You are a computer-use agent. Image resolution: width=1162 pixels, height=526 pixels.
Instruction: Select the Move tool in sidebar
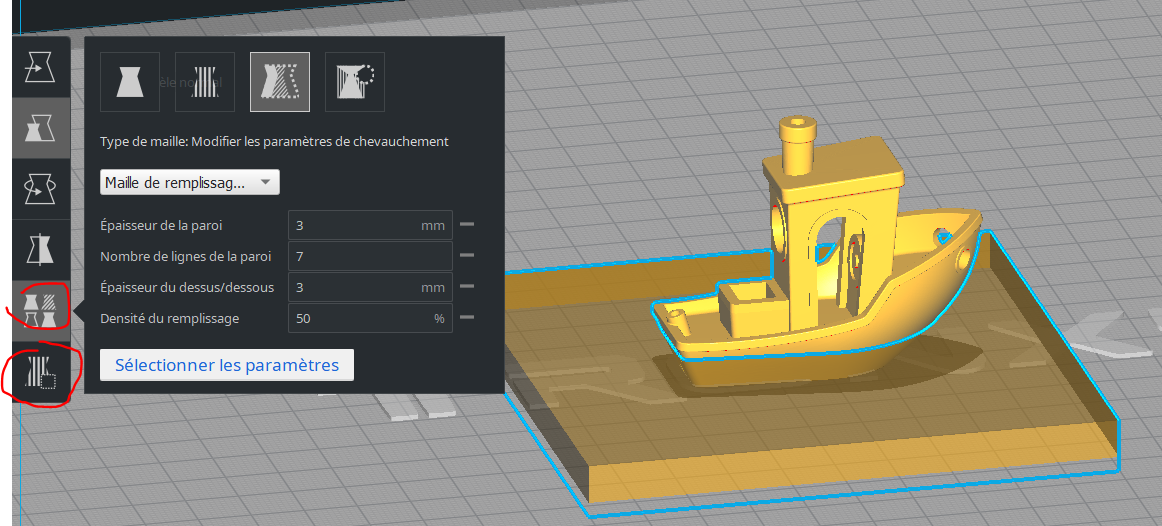(41, 68)
